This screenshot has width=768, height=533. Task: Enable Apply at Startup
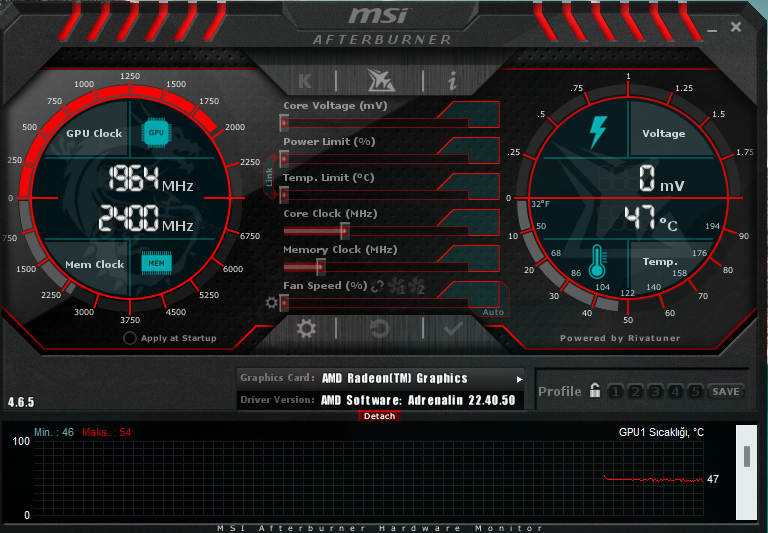(x=130, y=338)
